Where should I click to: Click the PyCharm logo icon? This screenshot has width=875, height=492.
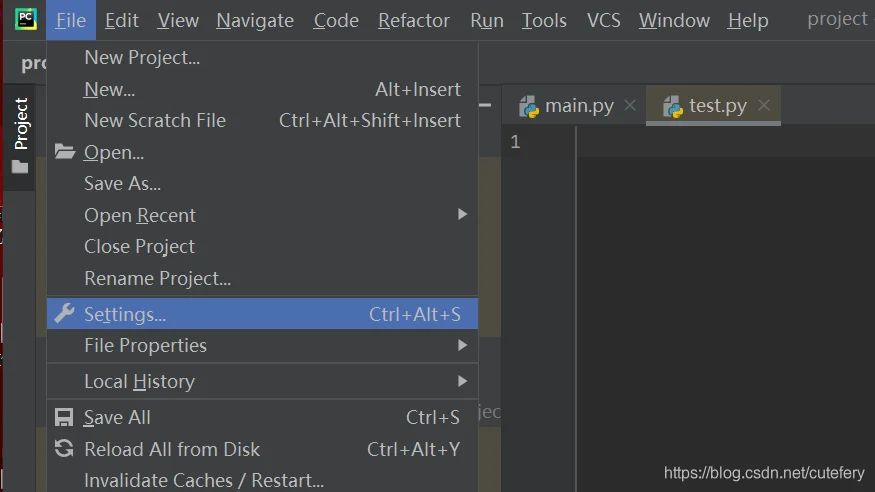(25, 19)
